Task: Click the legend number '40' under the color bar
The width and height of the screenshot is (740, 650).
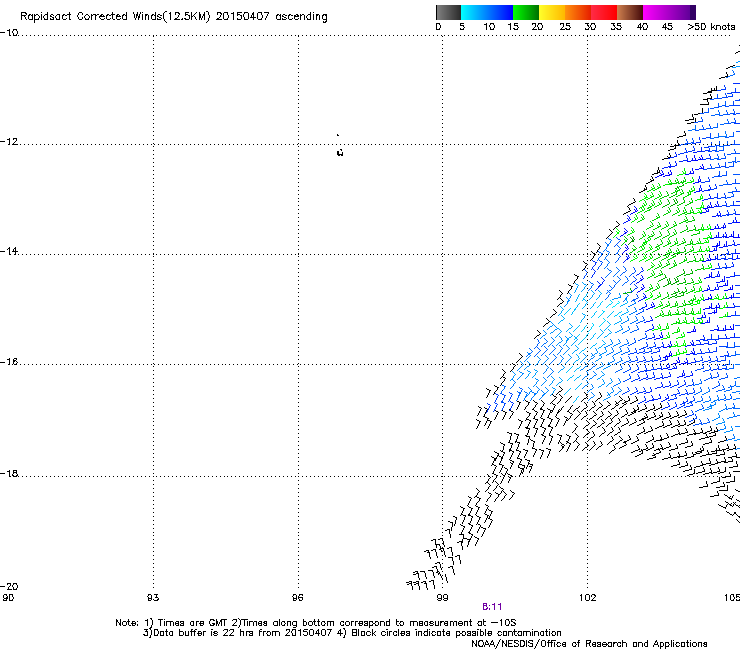Action: tap(642, 27)
